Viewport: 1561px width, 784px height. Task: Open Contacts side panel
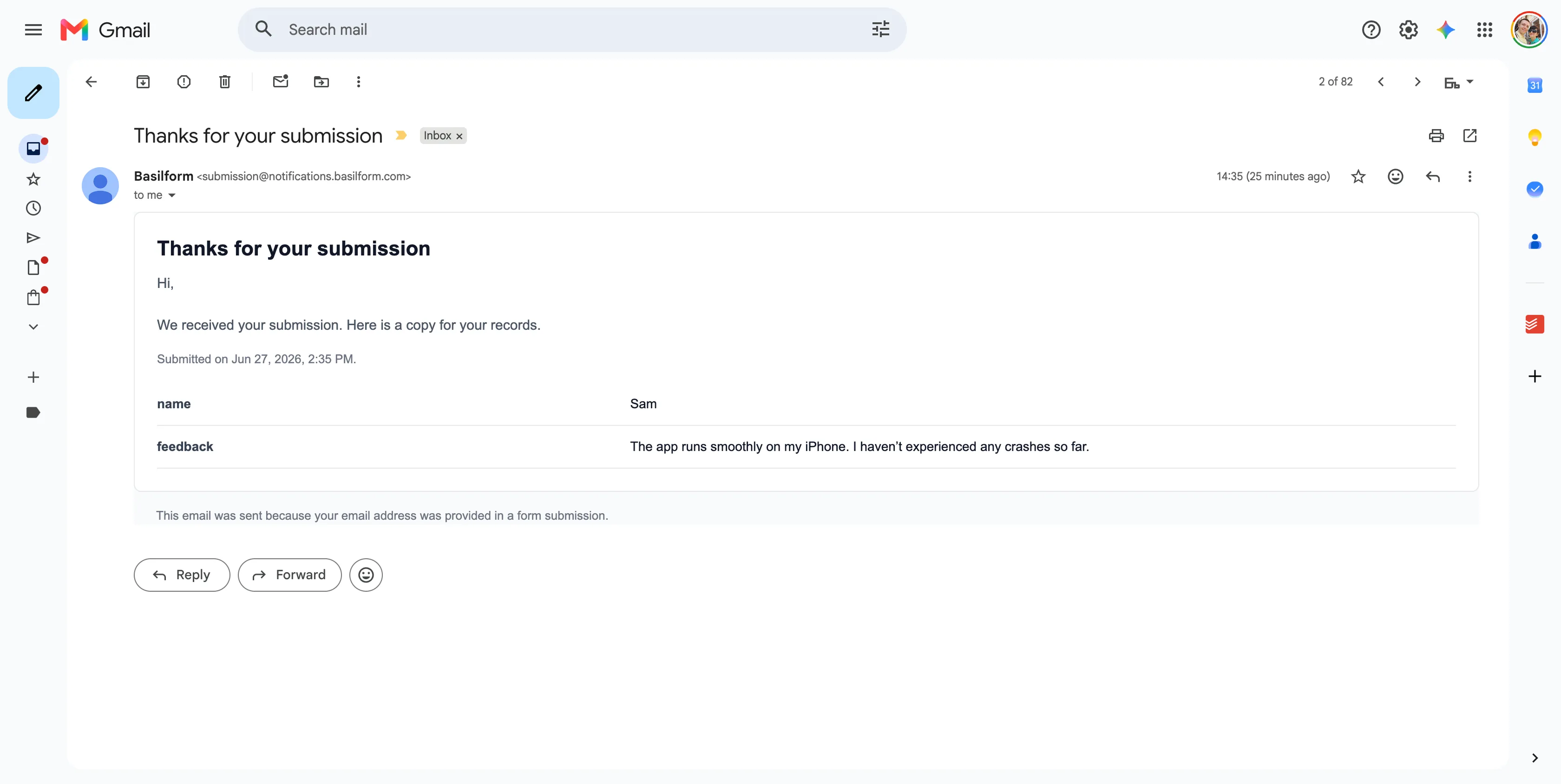point(1535,242)
